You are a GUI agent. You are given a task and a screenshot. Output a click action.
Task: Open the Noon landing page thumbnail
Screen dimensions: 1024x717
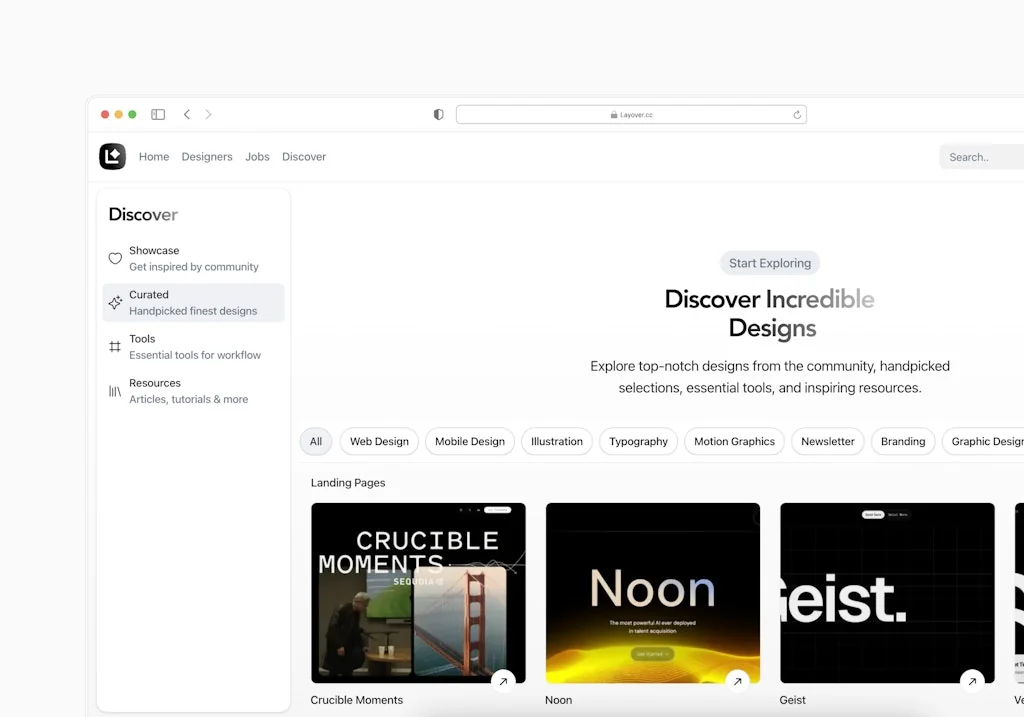coord(652,590)
